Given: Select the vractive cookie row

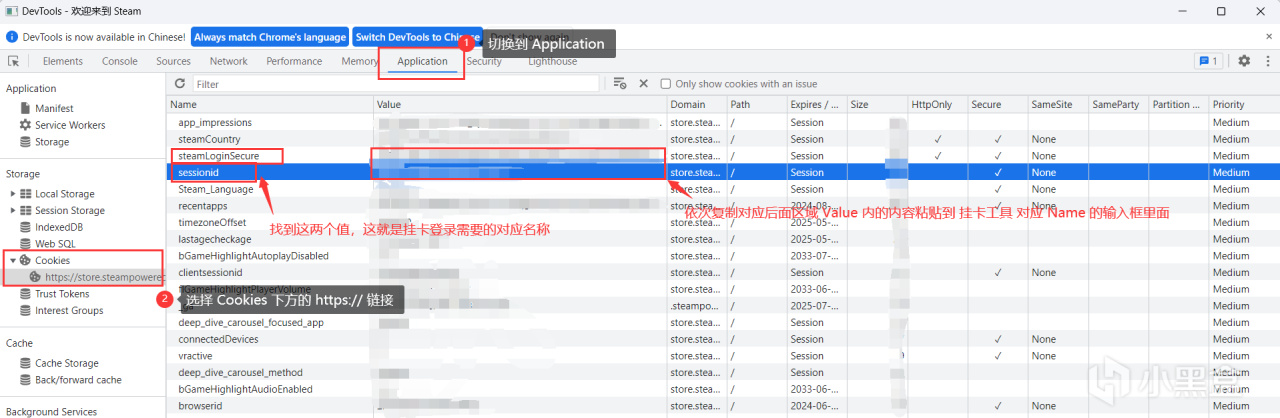Looking at the screenshot, I should click(x=723, y=355).
